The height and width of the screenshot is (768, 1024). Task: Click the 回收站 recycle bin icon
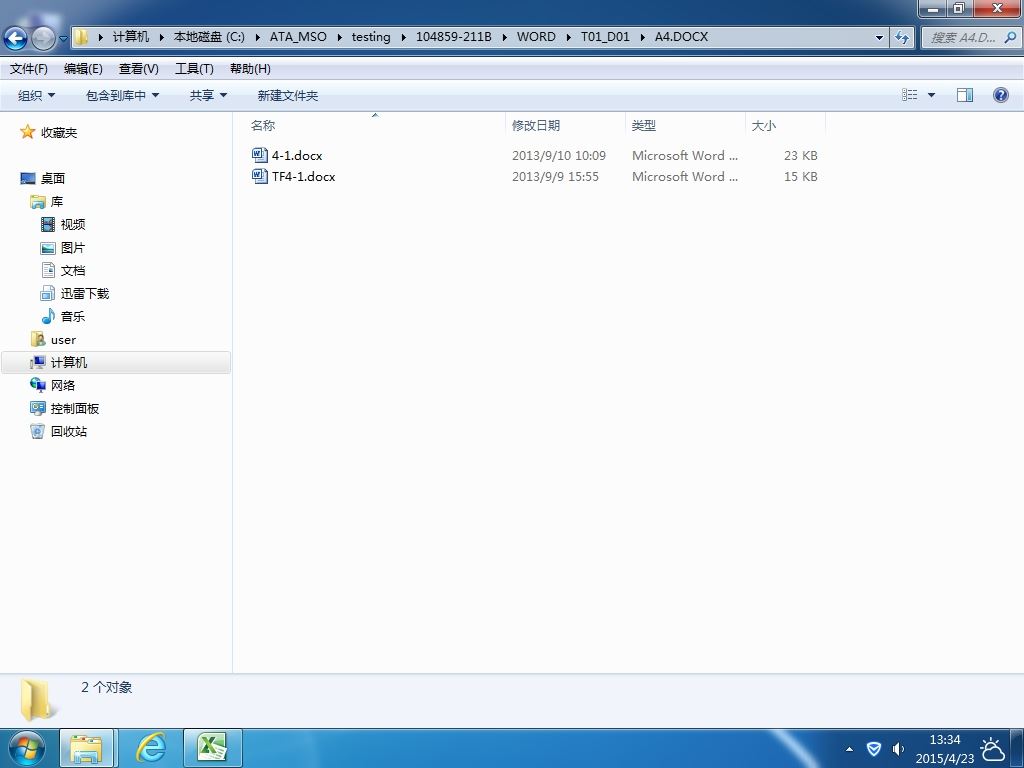38,431
